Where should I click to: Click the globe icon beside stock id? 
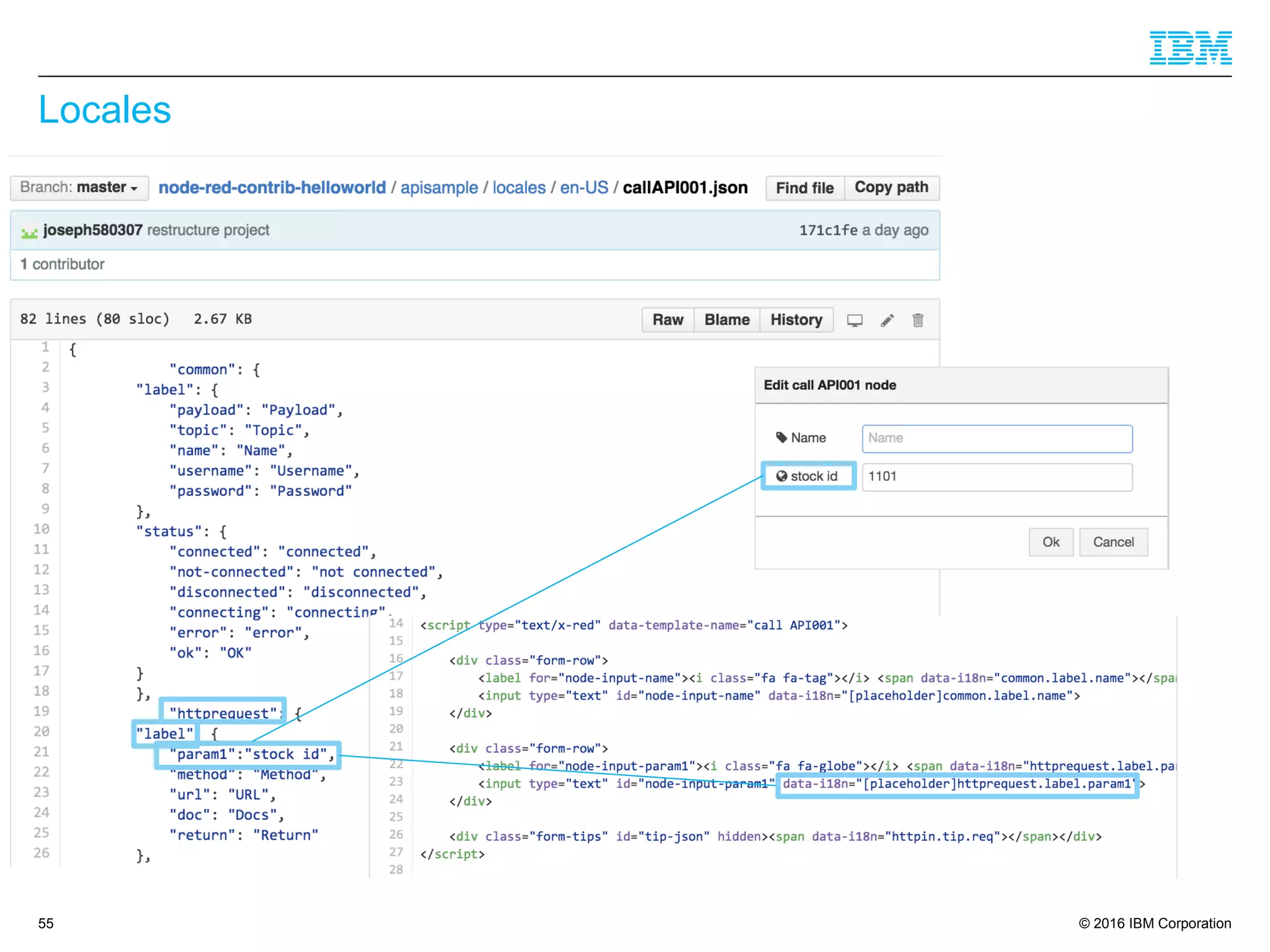coord(781,476)
